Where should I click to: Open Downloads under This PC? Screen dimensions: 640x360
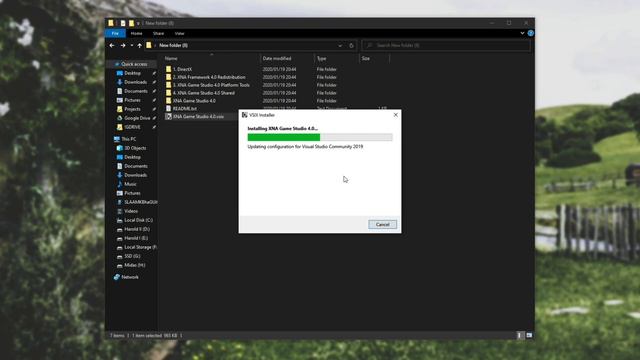(x=135, y=175)
